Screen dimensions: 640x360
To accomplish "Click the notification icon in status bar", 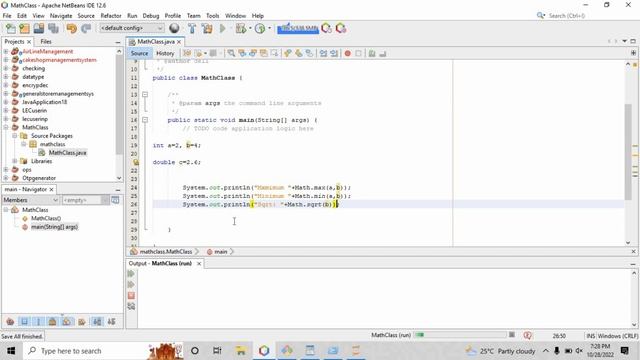I will point(527,336).
